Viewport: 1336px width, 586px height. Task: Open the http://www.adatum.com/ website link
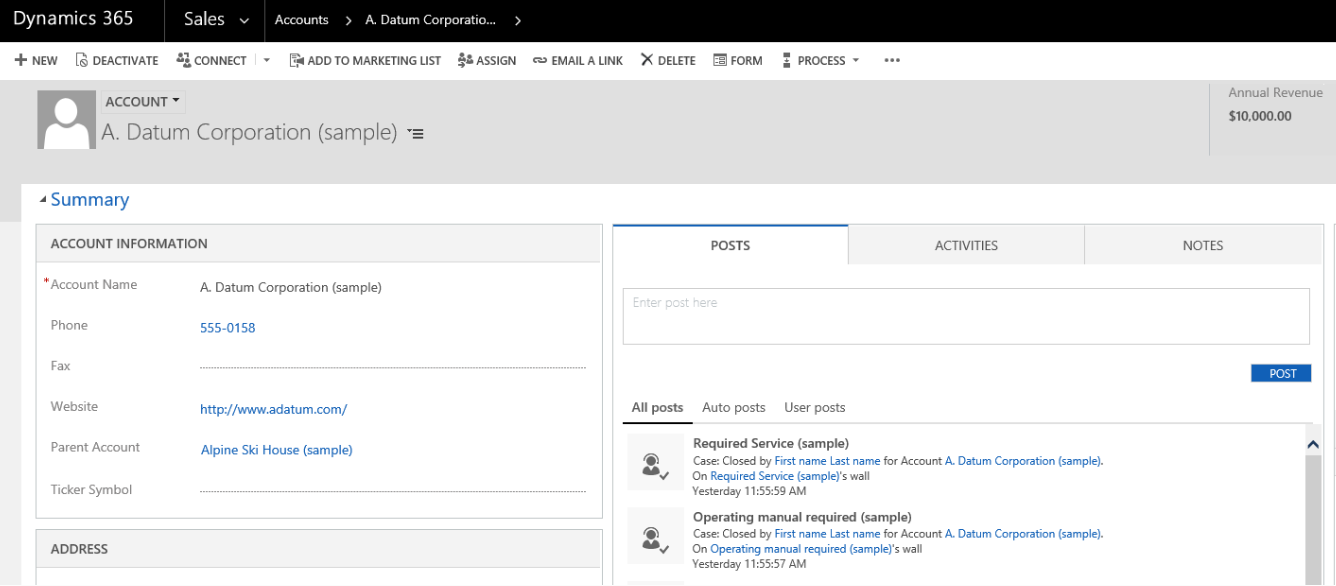pos(274,410)
